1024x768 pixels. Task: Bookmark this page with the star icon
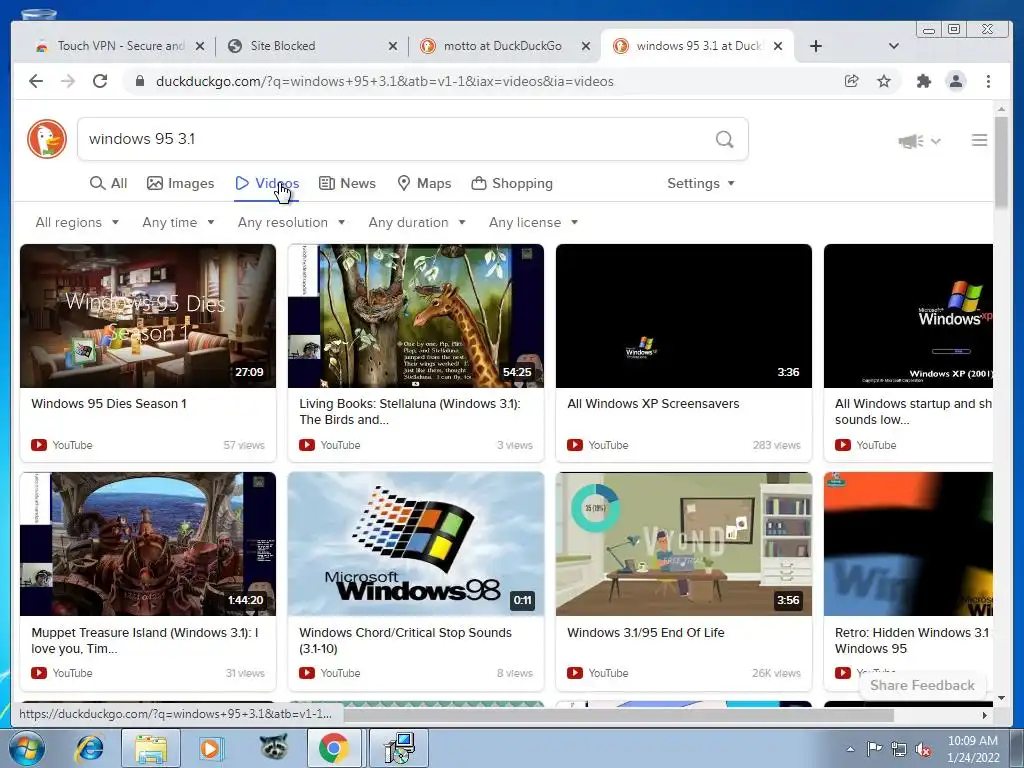(884, 81)
